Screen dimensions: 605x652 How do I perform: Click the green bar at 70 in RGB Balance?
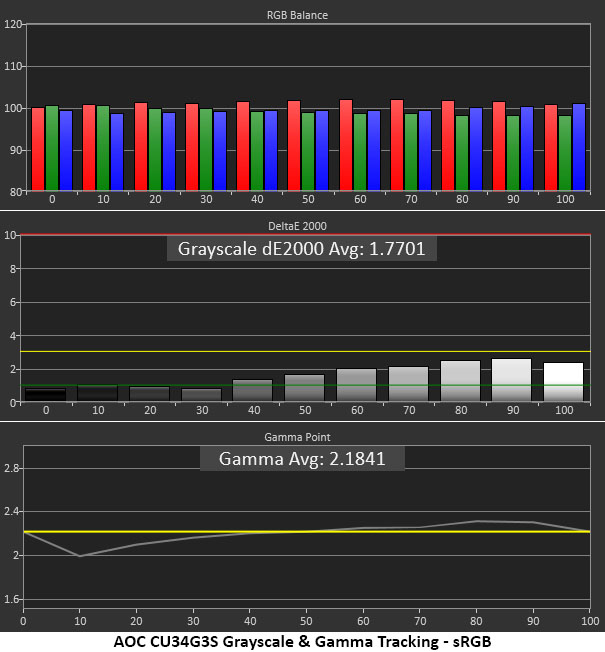(411, 152)
